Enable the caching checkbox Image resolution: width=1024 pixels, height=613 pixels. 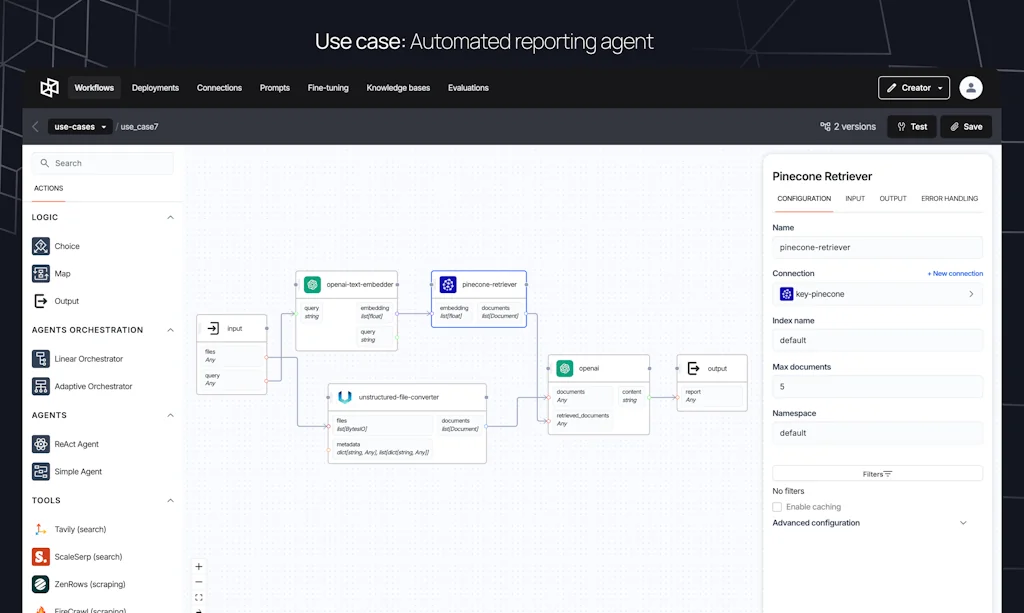pyautogui.click(x=776, y=506)
